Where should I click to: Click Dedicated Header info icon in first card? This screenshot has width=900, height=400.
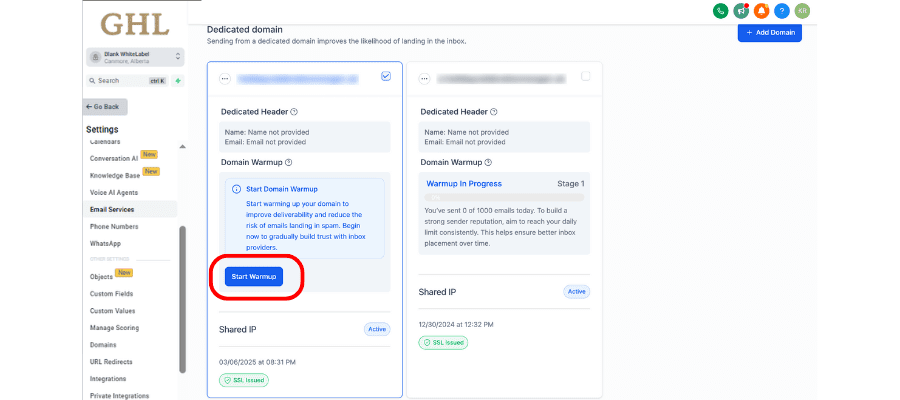(x=294, y=112)
